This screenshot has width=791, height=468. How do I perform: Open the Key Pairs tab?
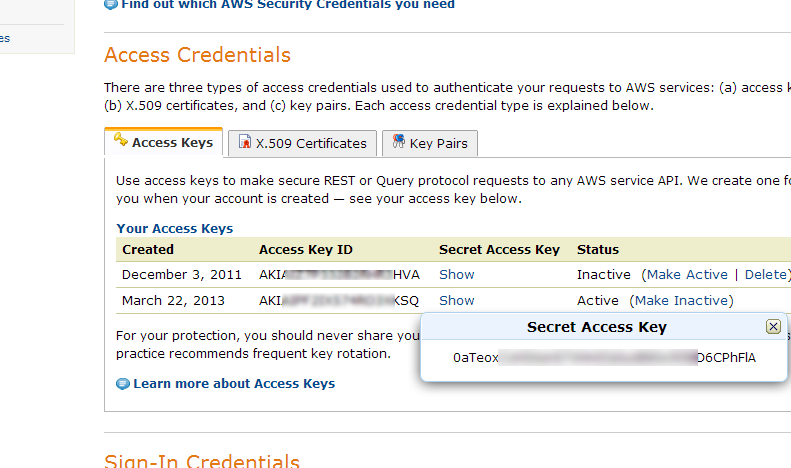pos(430,144)
